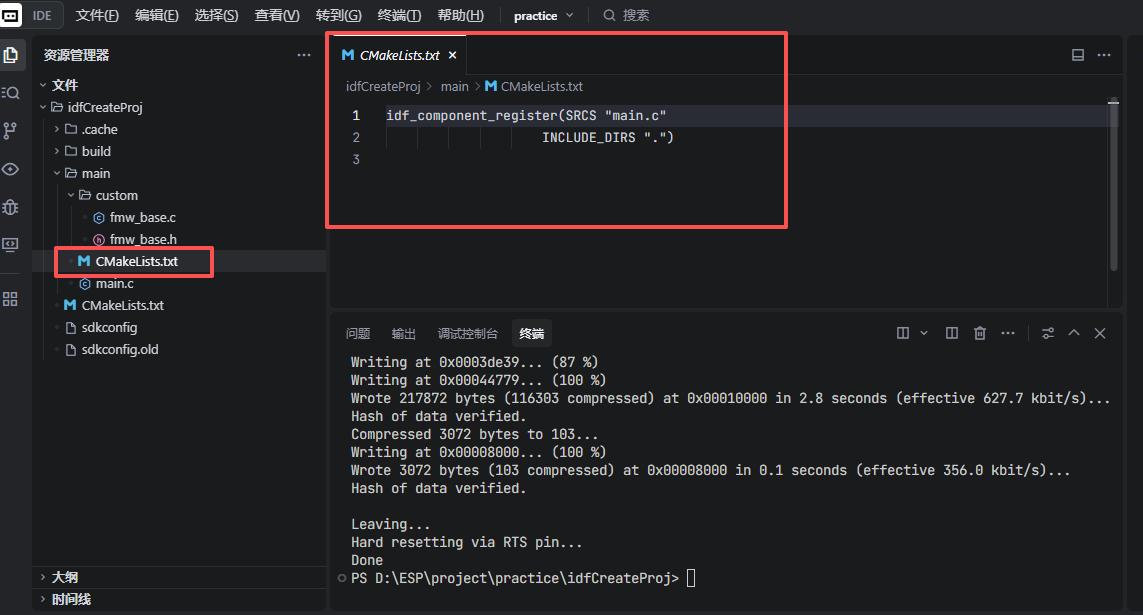This screenshot has height=615, width=1143.
Task: Open the Extensions grid icon in activity bar
Action: pyautogui.click(x=10, y=299)
